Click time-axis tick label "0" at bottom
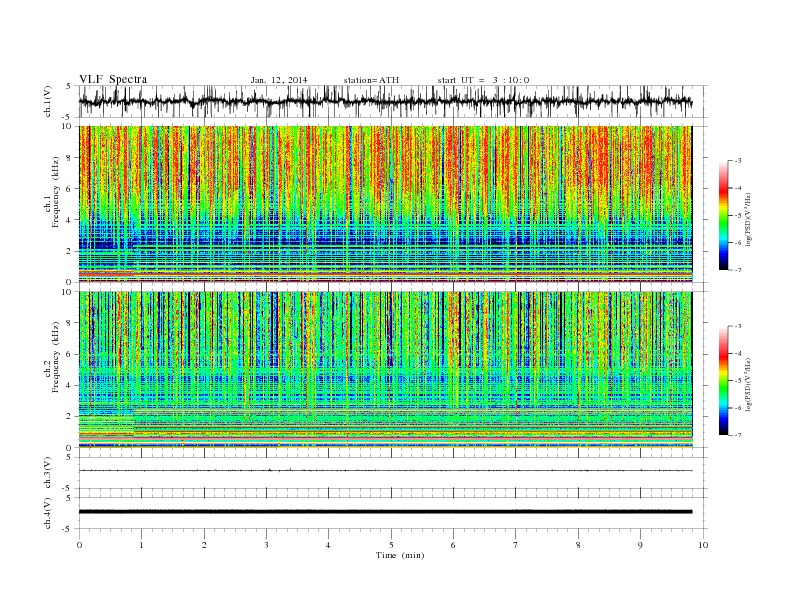792x612 pixels. point(79,545)
